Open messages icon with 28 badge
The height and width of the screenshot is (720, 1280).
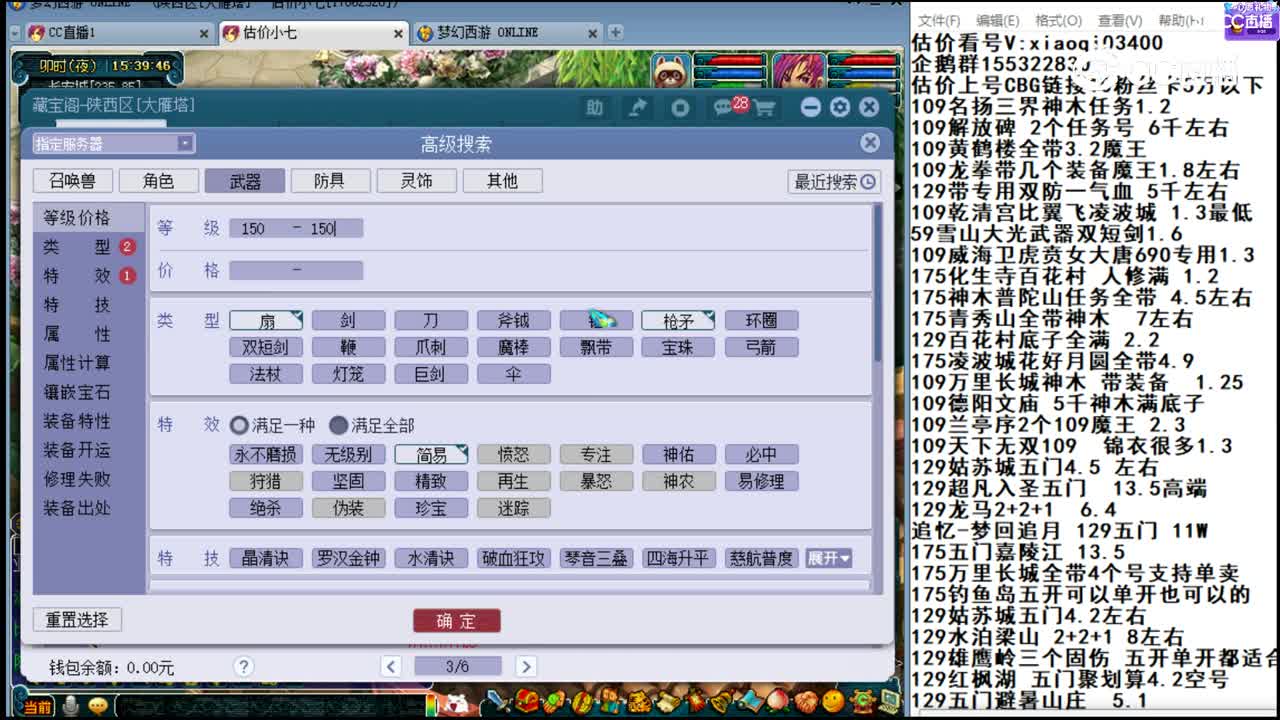click(728, 106)
